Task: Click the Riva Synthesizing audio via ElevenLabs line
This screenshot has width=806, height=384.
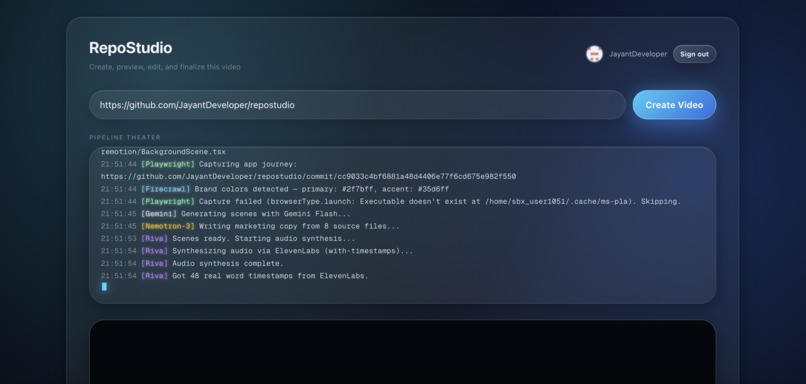Action: [257, 251]
